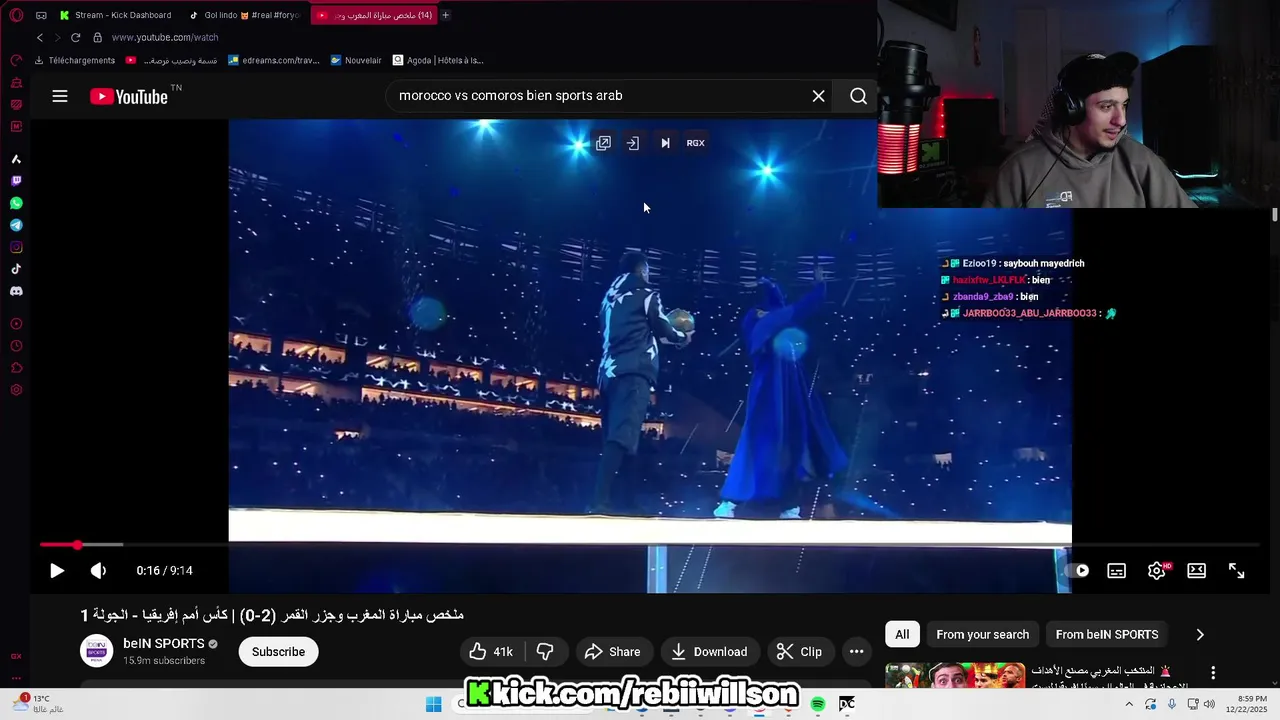1280x720 pixels.
Task: Toggle the autoplay switch in player
Action: click(1078, 570)
